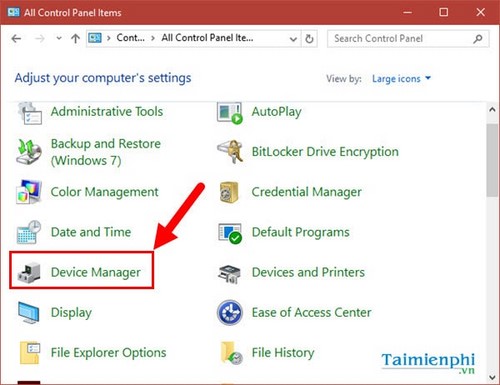
Task: Click the All Control Panel Ite... breadcrumb
Action: pyautogui.click(x=207, y=38)
